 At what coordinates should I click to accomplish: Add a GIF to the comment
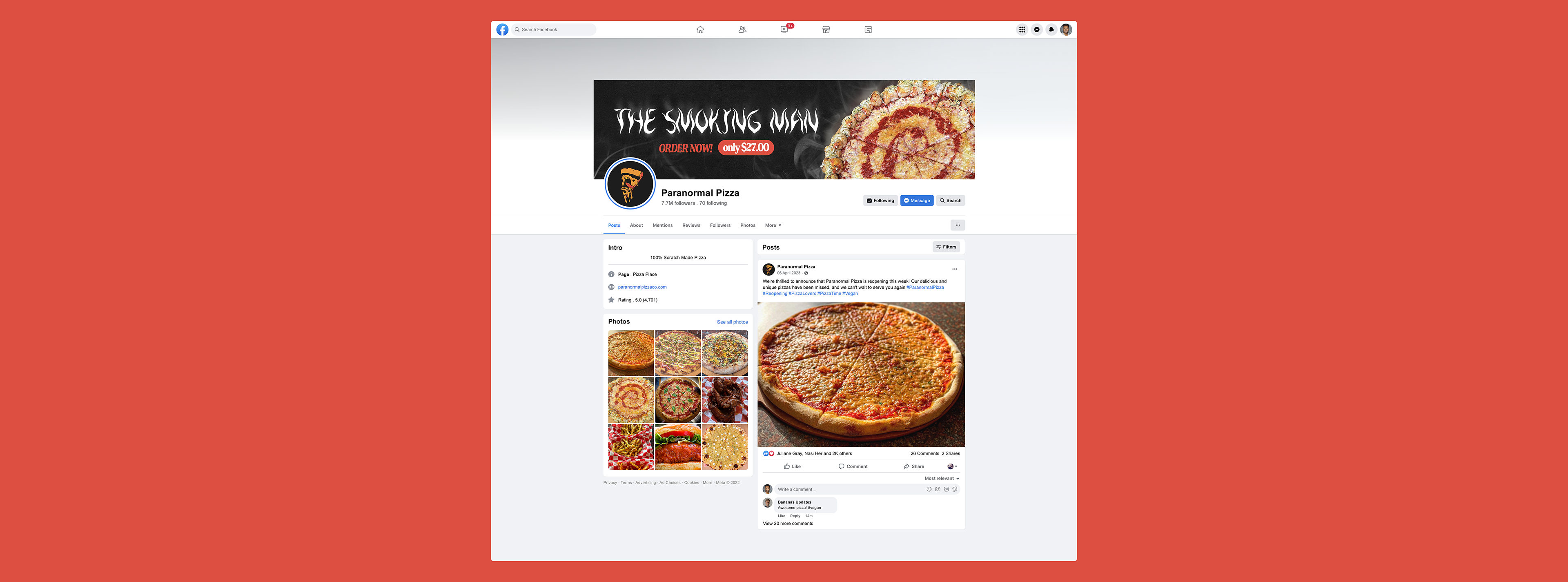coord(946,489)
